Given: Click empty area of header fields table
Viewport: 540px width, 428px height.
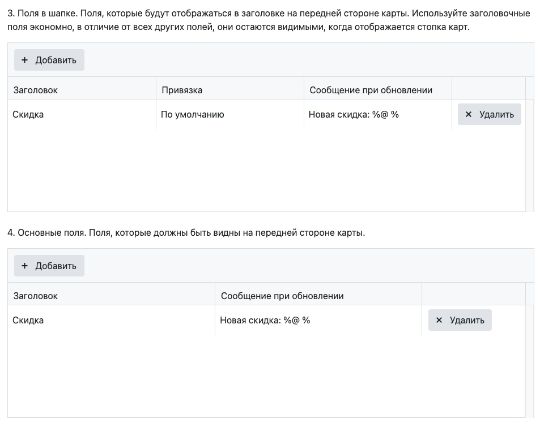Looking at the screenshot, I should [x=267, y=169].
